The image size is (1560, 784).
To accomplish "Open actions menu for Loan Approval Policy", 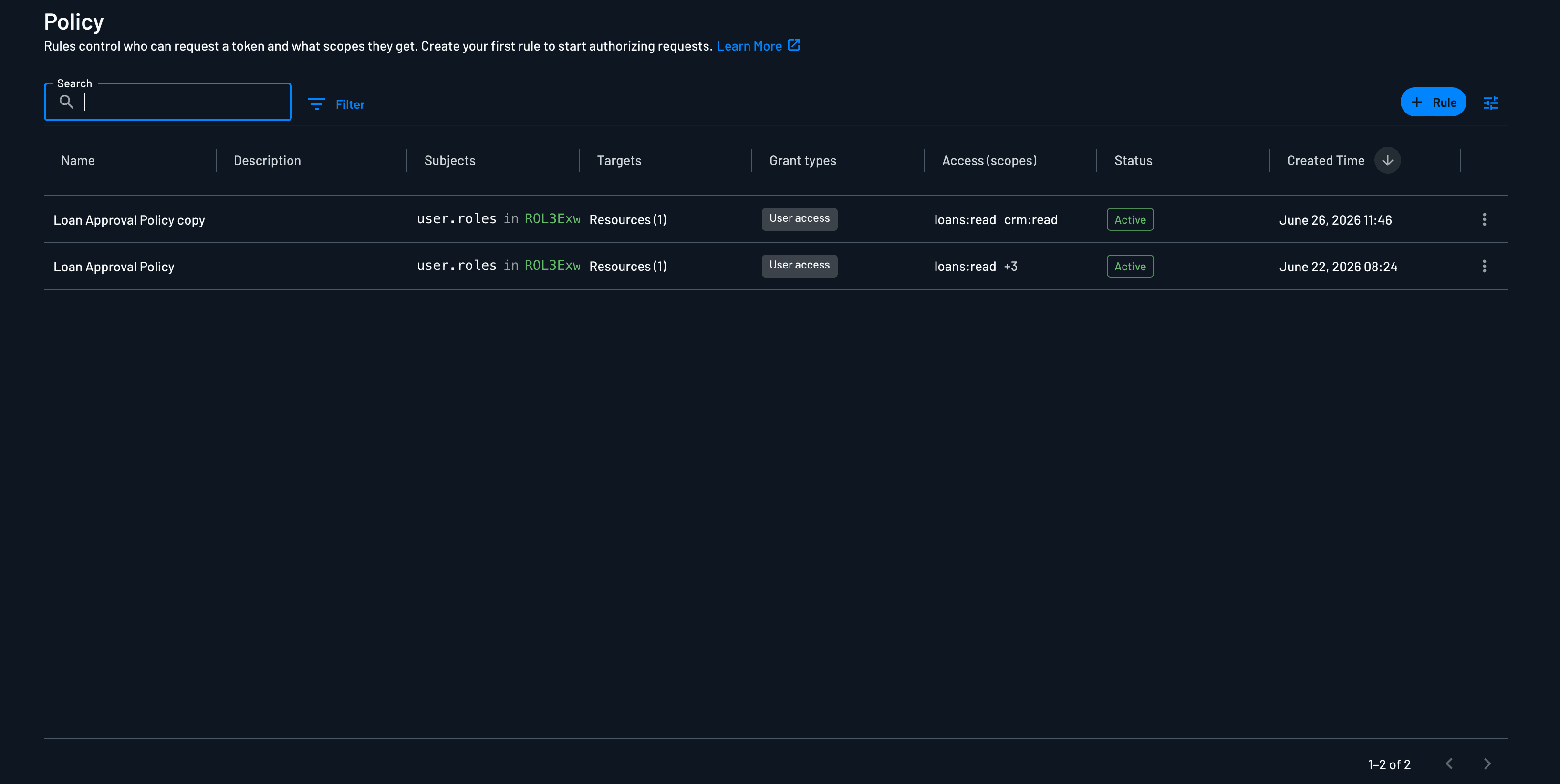I will click(1484, 267).
